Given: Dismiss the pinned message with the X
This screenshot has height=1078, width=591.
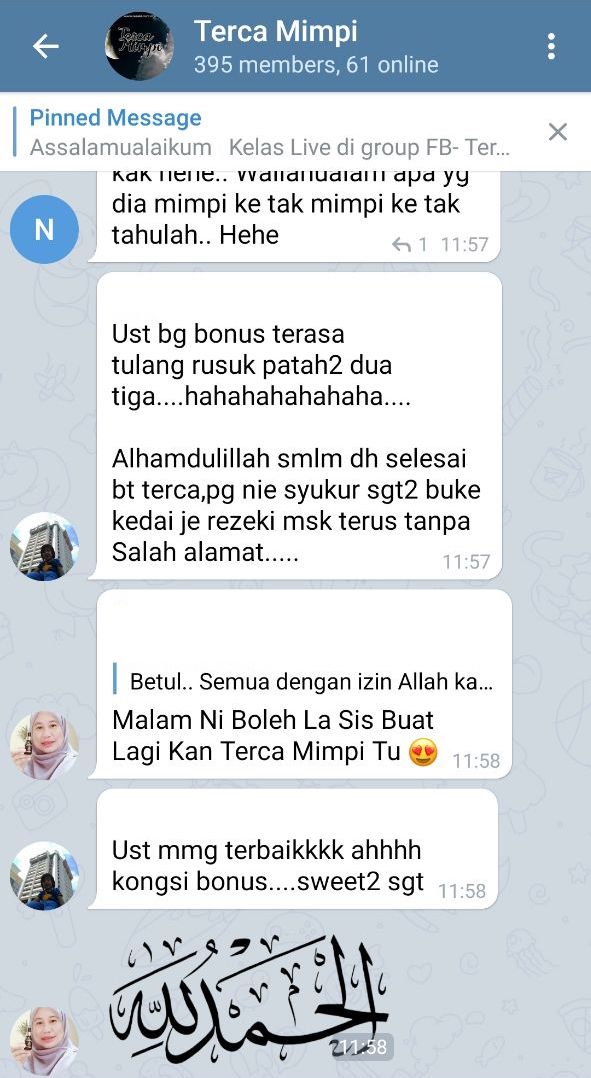Looking at the screenshot, I should (x=557, y=131).
